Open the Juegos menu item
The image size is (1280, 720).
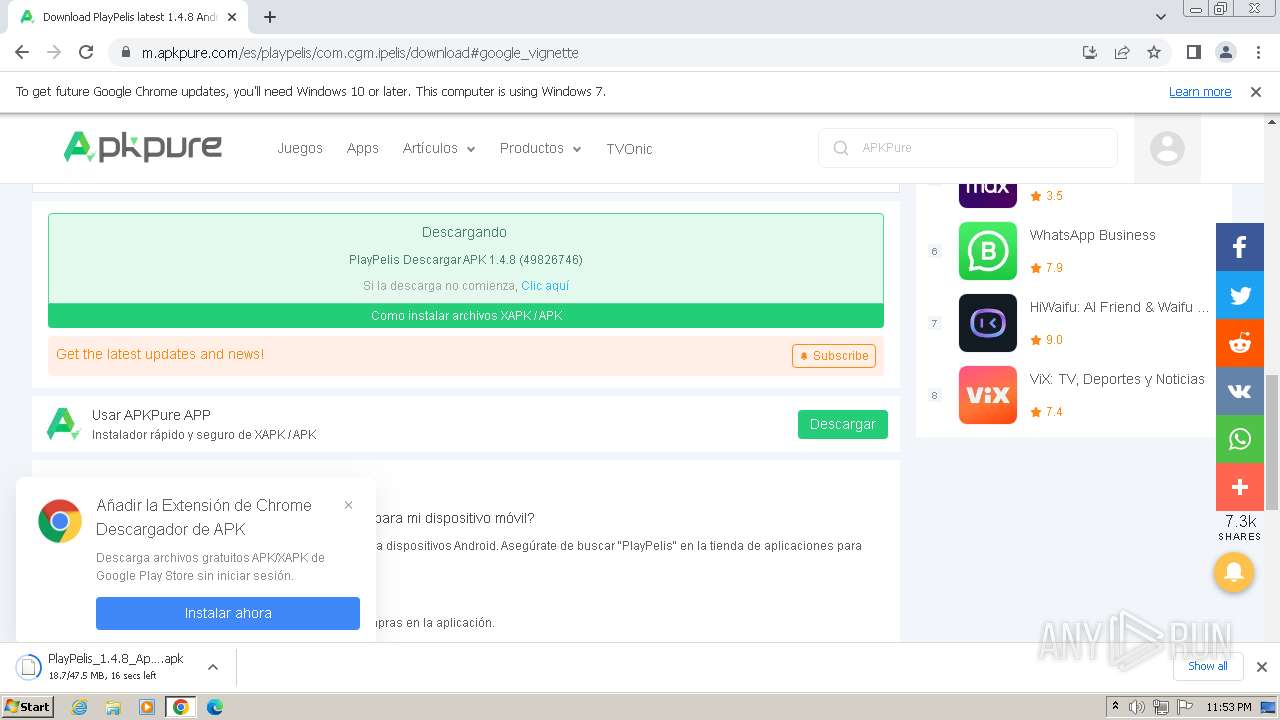pyautogui.click(x=300, y=148)
